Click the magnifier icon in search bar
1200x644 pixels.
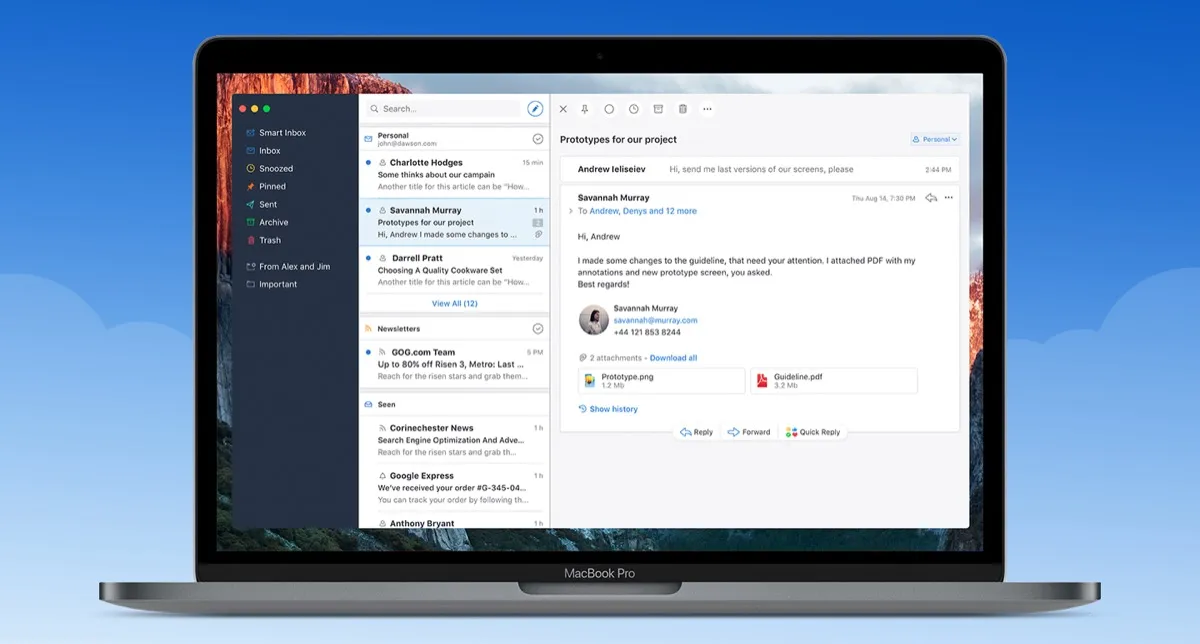(x=374, y=109)
